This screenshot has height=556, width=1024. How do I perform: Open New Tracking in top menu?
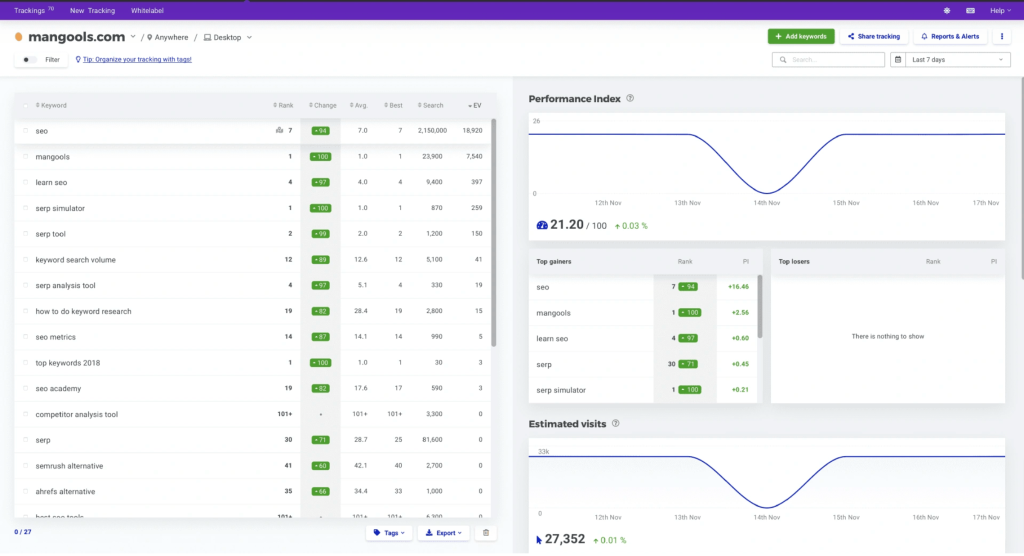[92, 10]
